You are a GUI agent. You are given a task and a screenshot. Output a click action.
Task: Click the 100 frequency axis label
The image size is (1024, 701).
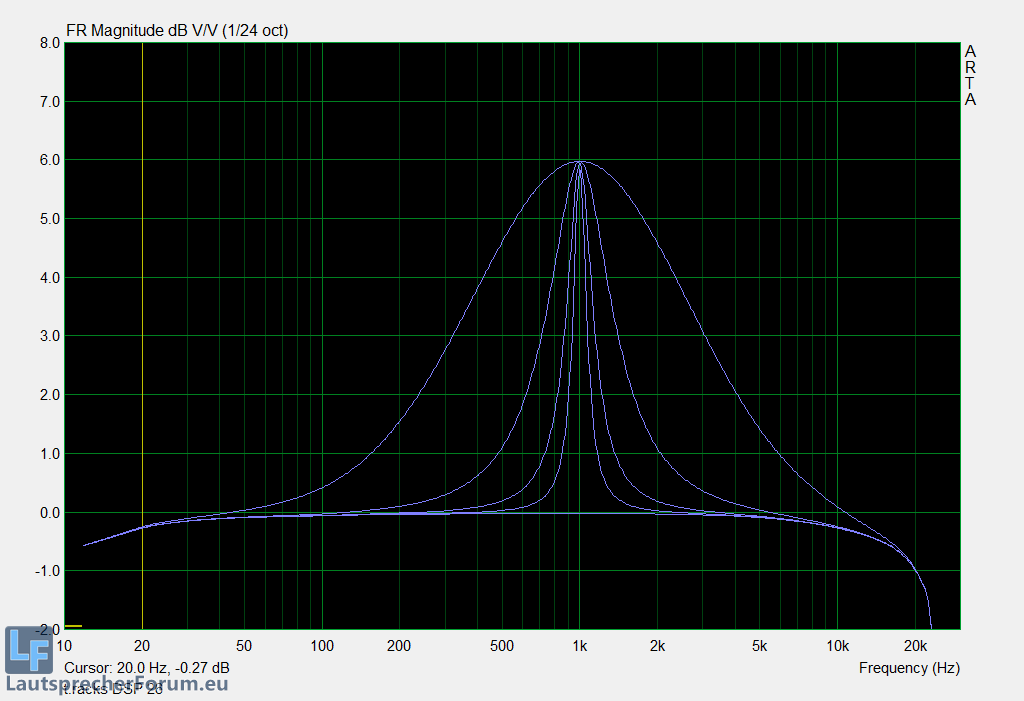coord(322,646)
